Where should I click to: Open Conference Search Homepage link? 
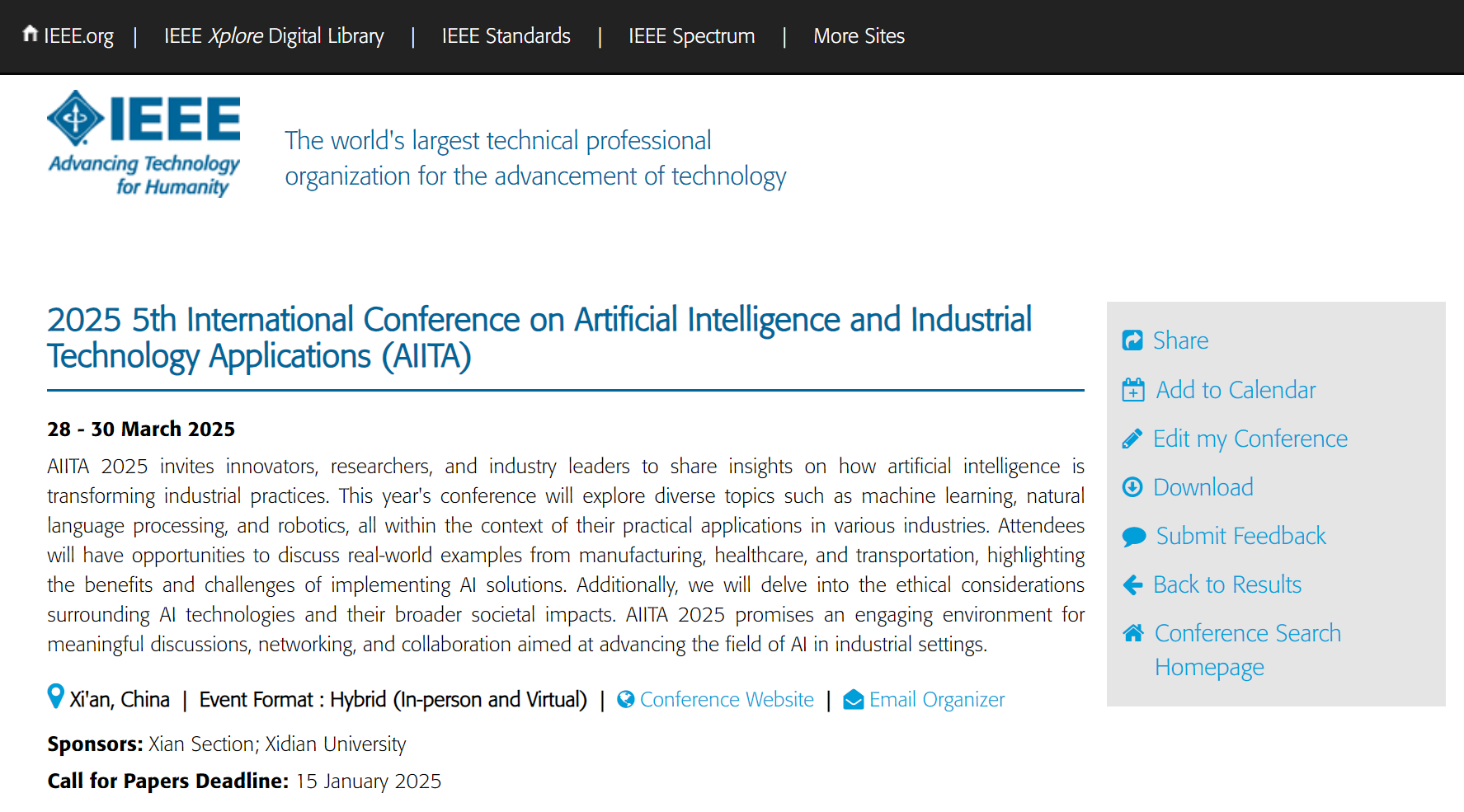pyautogui.click(x=1247, y=650)
